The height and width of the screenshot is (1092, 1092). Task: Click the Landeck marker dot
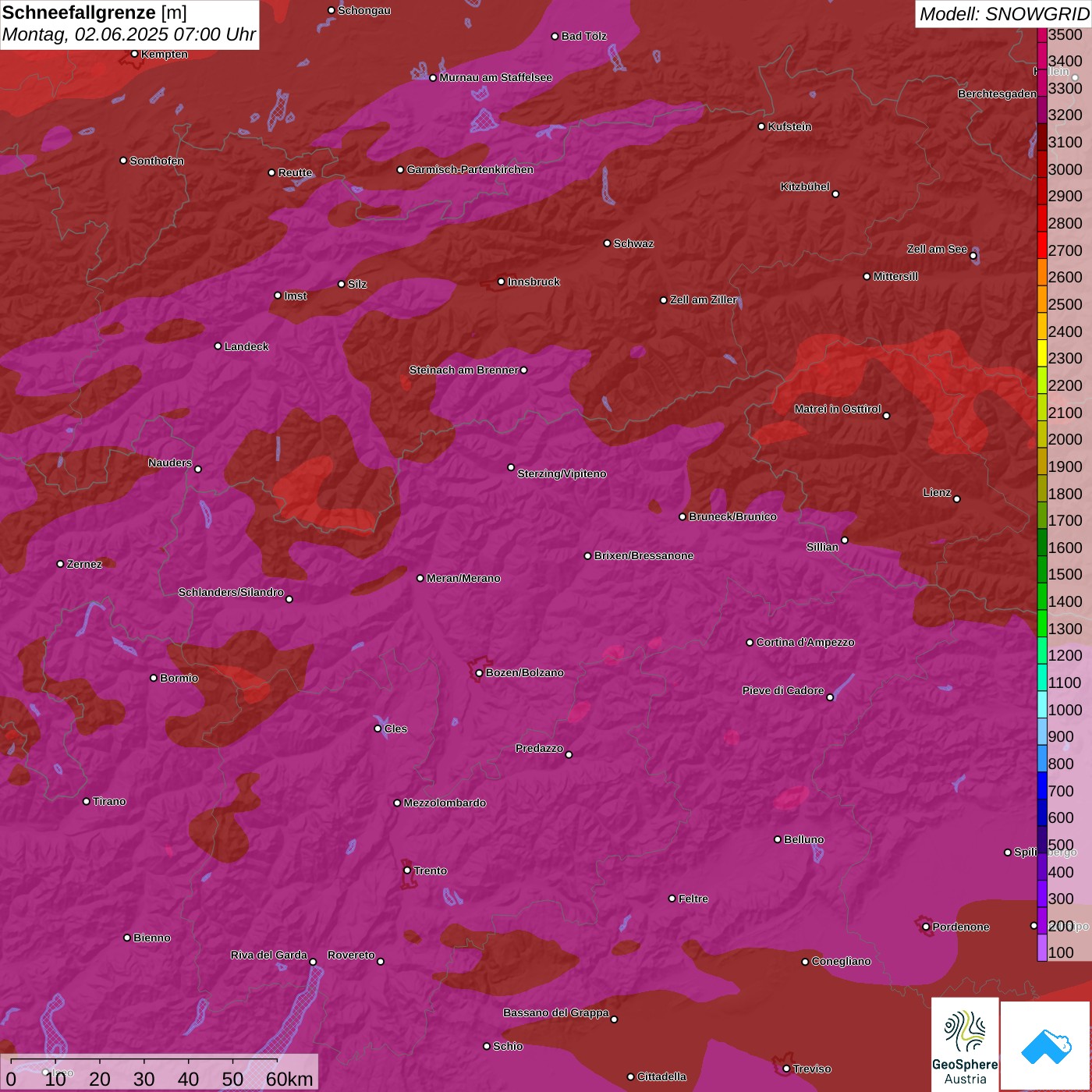tap(218, 346)
